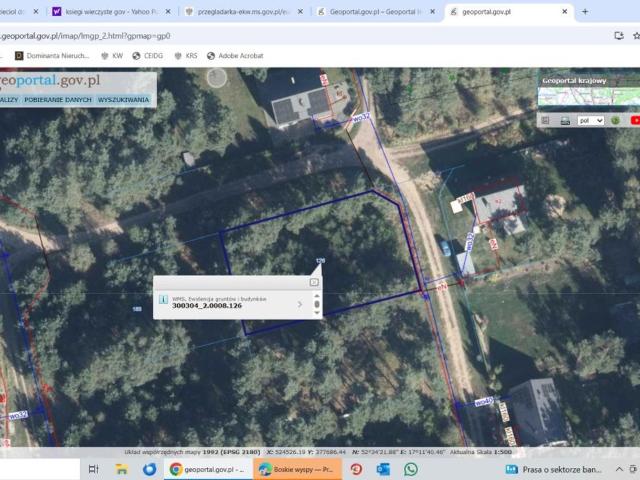
Task: Switch to przegladarka-ekw.ms.gov.pl tab
Action: pos(243,12)
